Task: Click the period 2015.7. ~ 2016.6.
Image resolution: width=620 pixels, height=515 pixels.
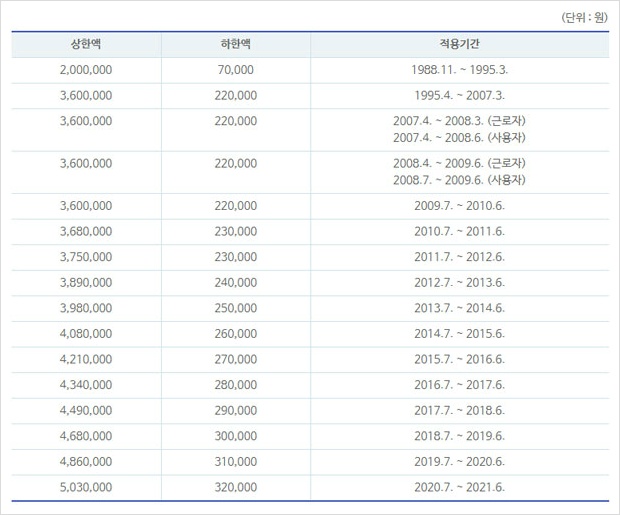Action: [x=459, y=360]
